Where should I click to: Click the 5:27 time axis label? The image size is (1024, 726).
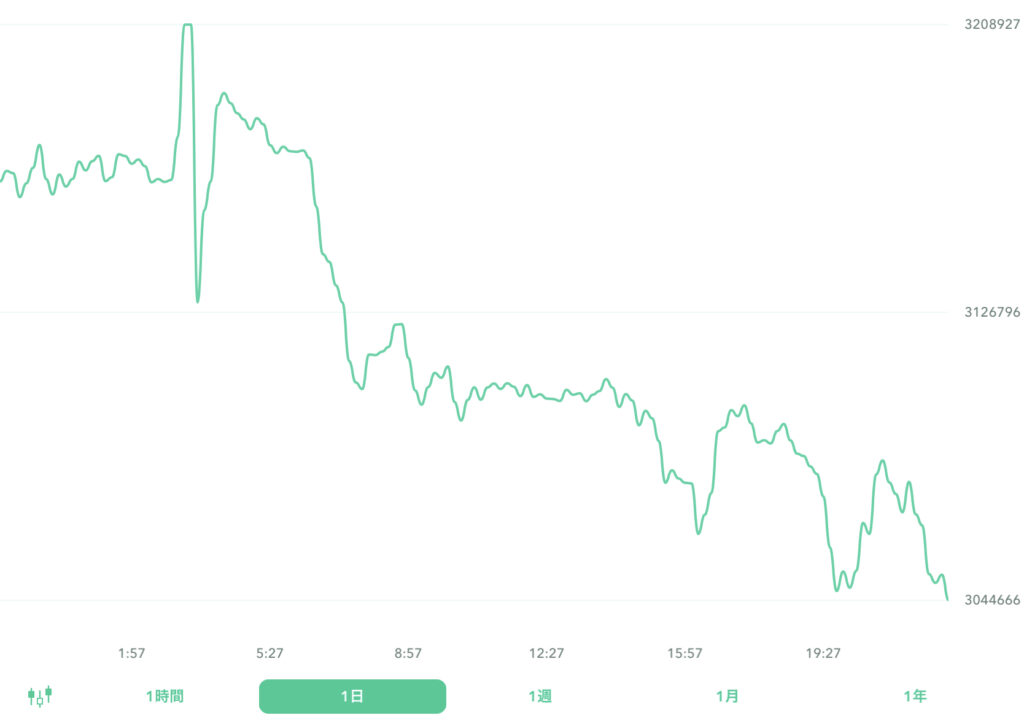(x=268, y=651)
